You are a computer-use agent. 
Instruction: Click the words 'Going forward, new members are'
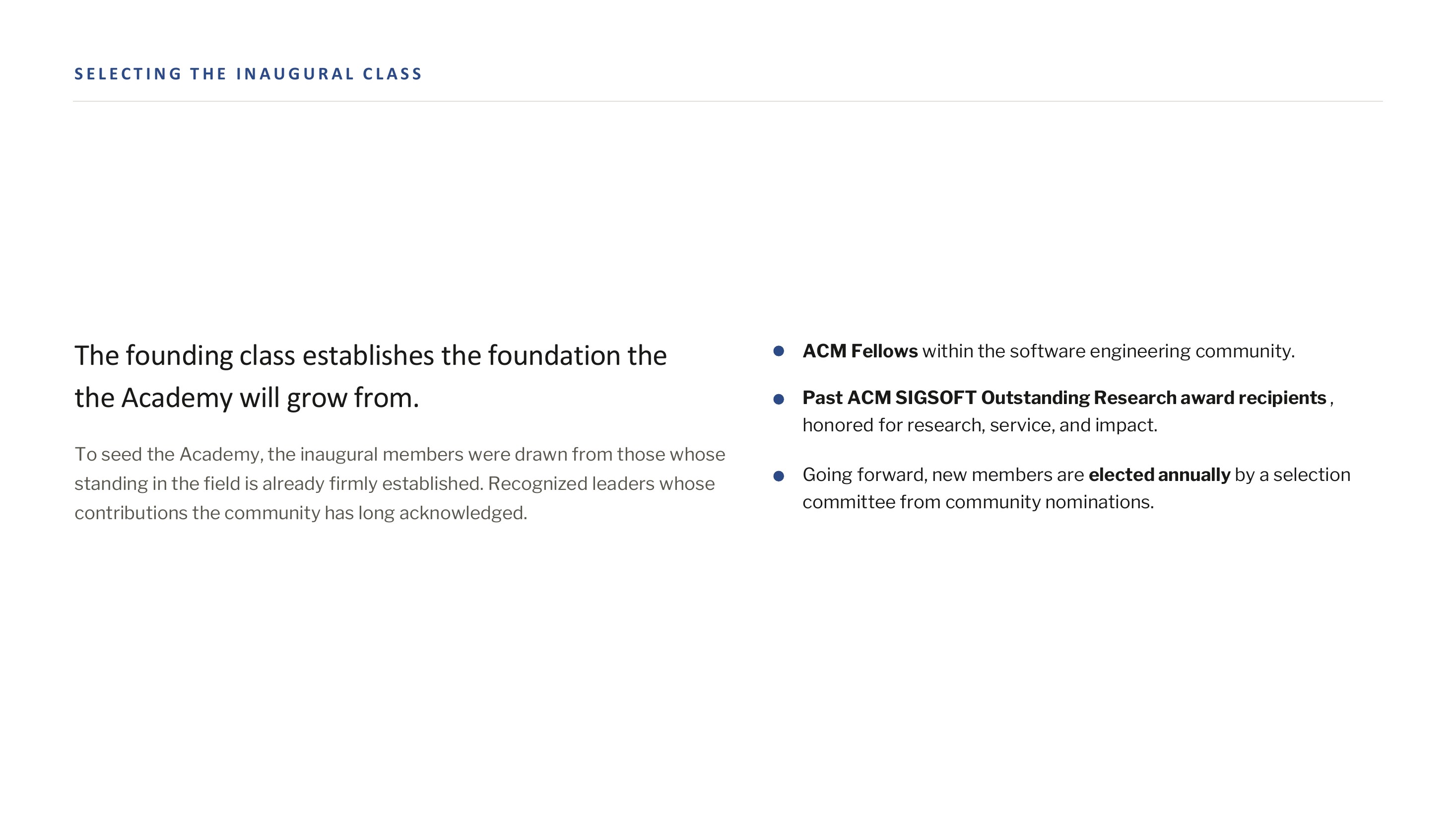click(943, 474)
